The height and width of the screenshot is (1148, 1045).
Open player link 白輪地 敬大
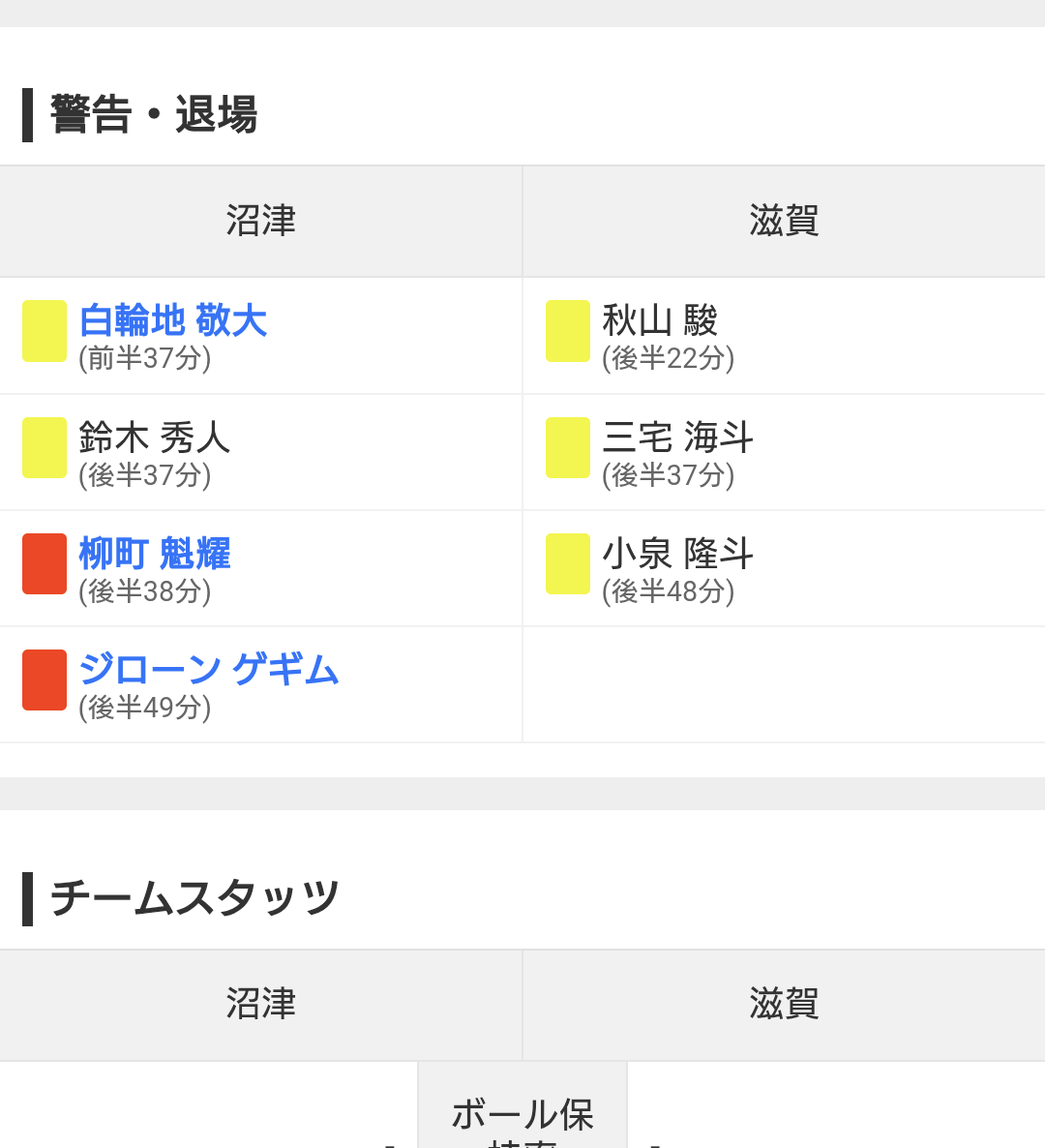(173, 320)
